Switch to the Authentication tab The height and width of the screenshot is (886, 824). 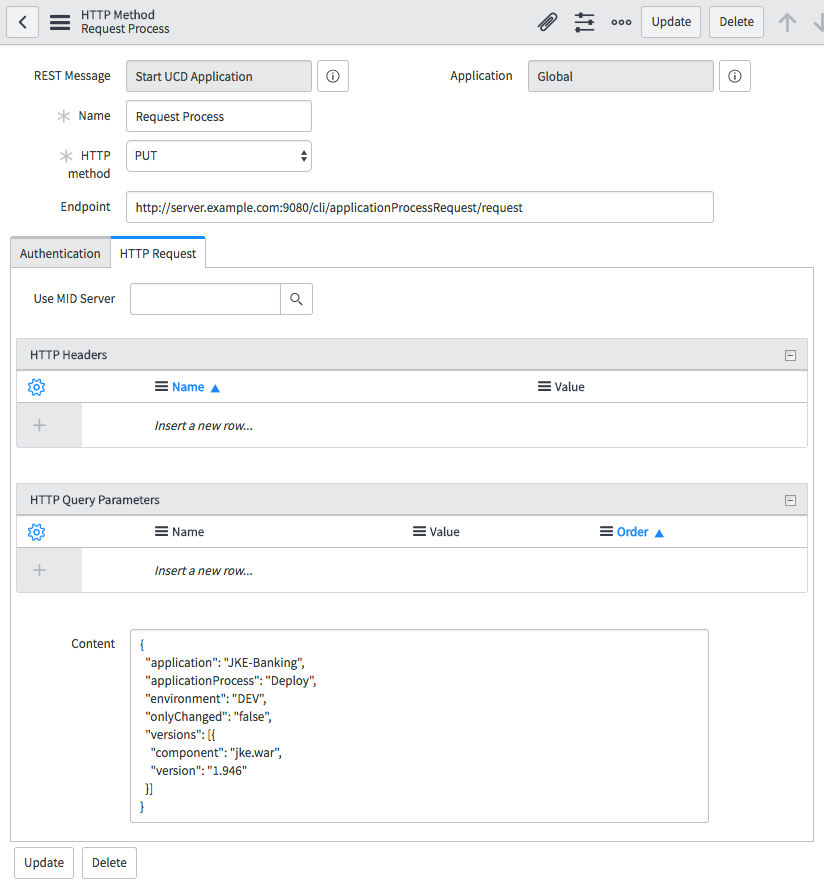(60, 254)
